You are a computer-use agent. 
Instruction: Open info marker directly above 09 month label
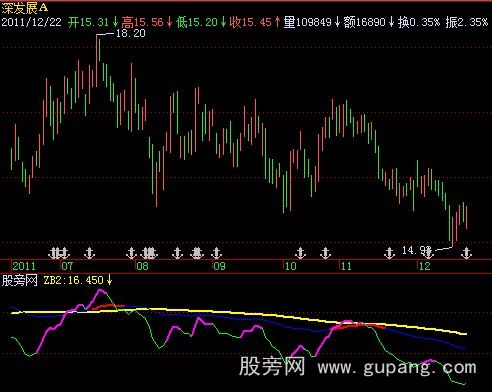pos(217,253)
